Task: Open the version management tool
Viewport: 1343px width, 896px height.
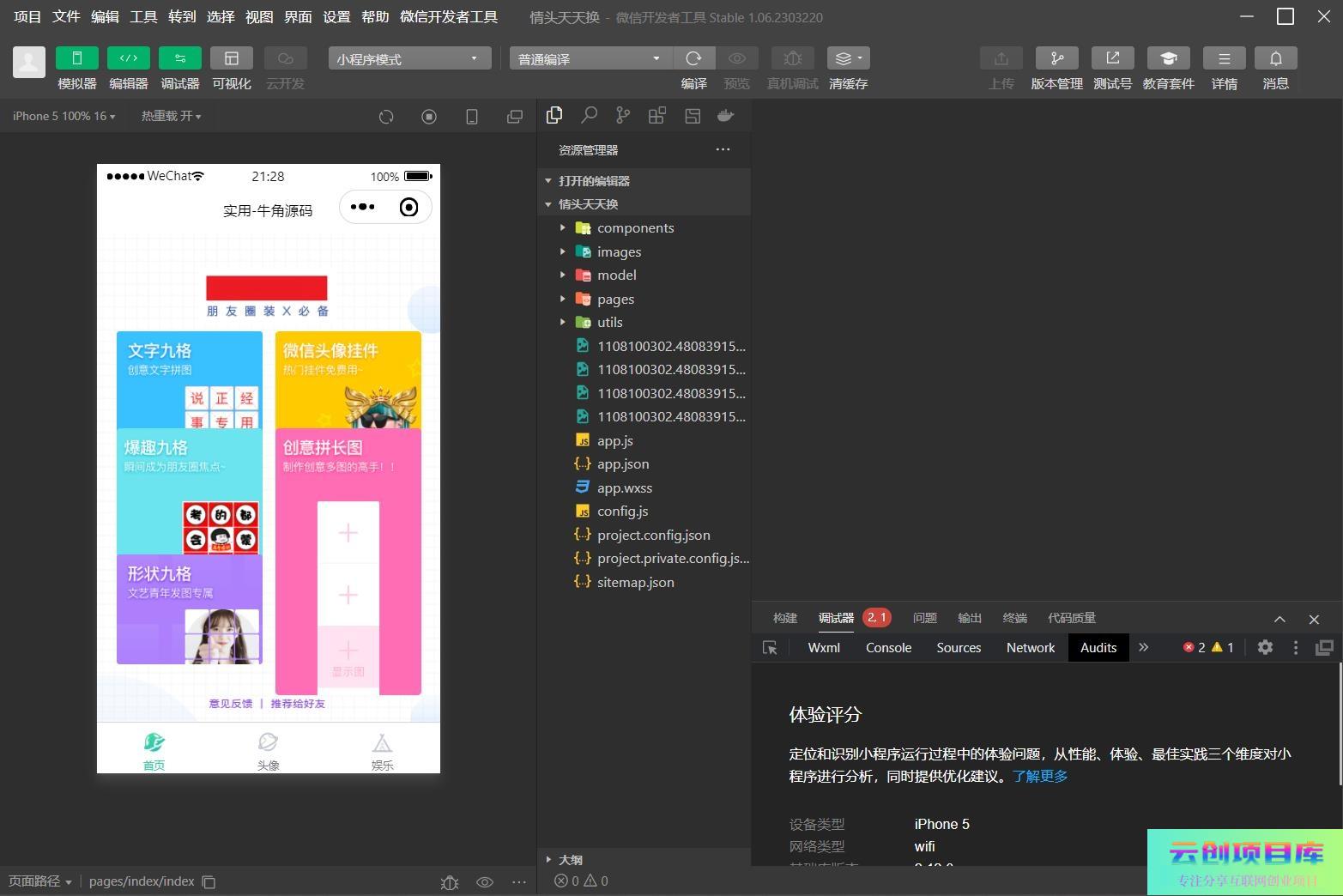Action: [x=1056, y=58]
